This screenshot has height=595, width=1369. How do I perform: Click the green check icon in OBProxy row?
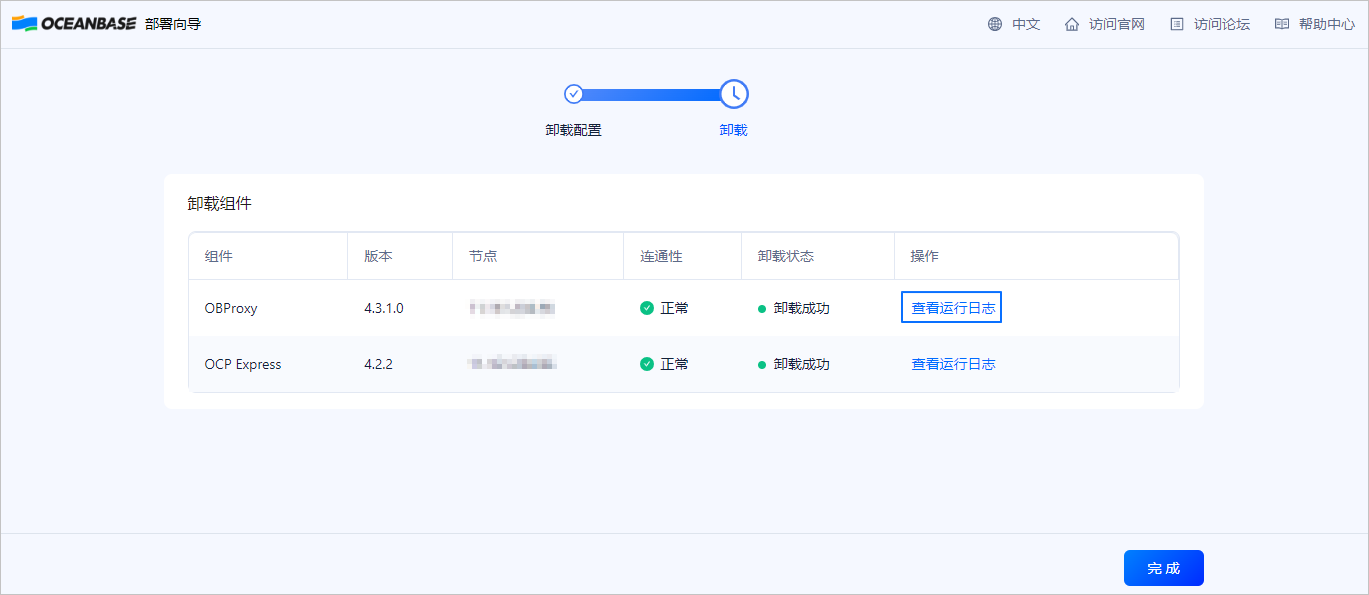click(647, 308)
